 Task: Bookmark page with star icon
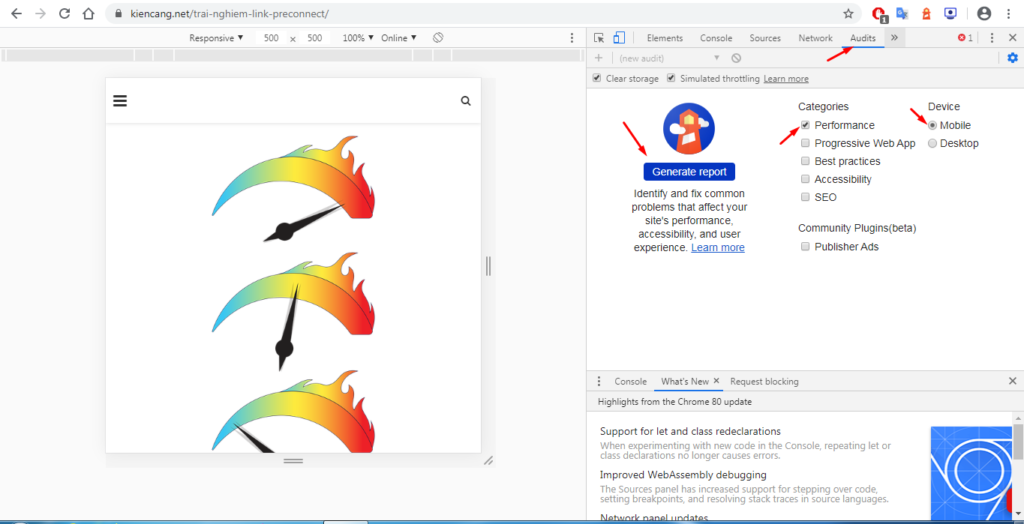848,14
